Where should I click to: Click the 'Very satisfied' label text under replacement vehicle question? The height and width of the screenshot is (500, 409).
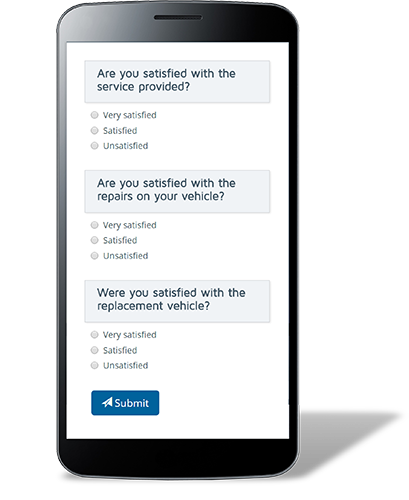click(x=129, y=335)
